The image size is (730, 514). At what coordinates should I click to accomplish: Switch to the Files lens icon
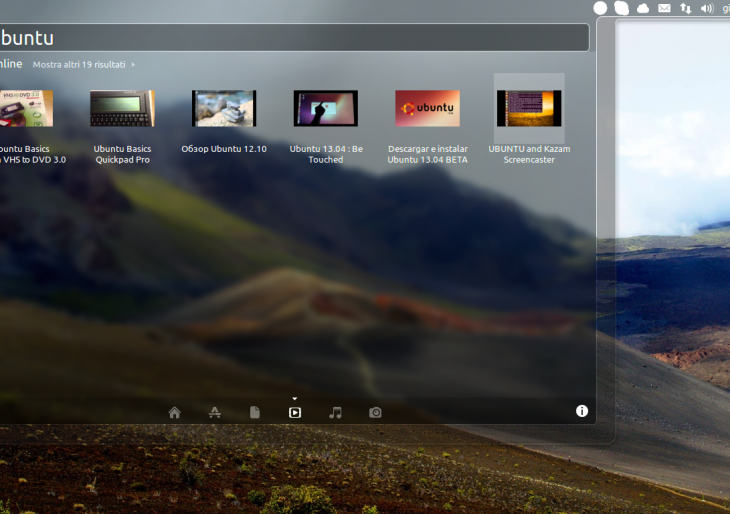point(255,413)
